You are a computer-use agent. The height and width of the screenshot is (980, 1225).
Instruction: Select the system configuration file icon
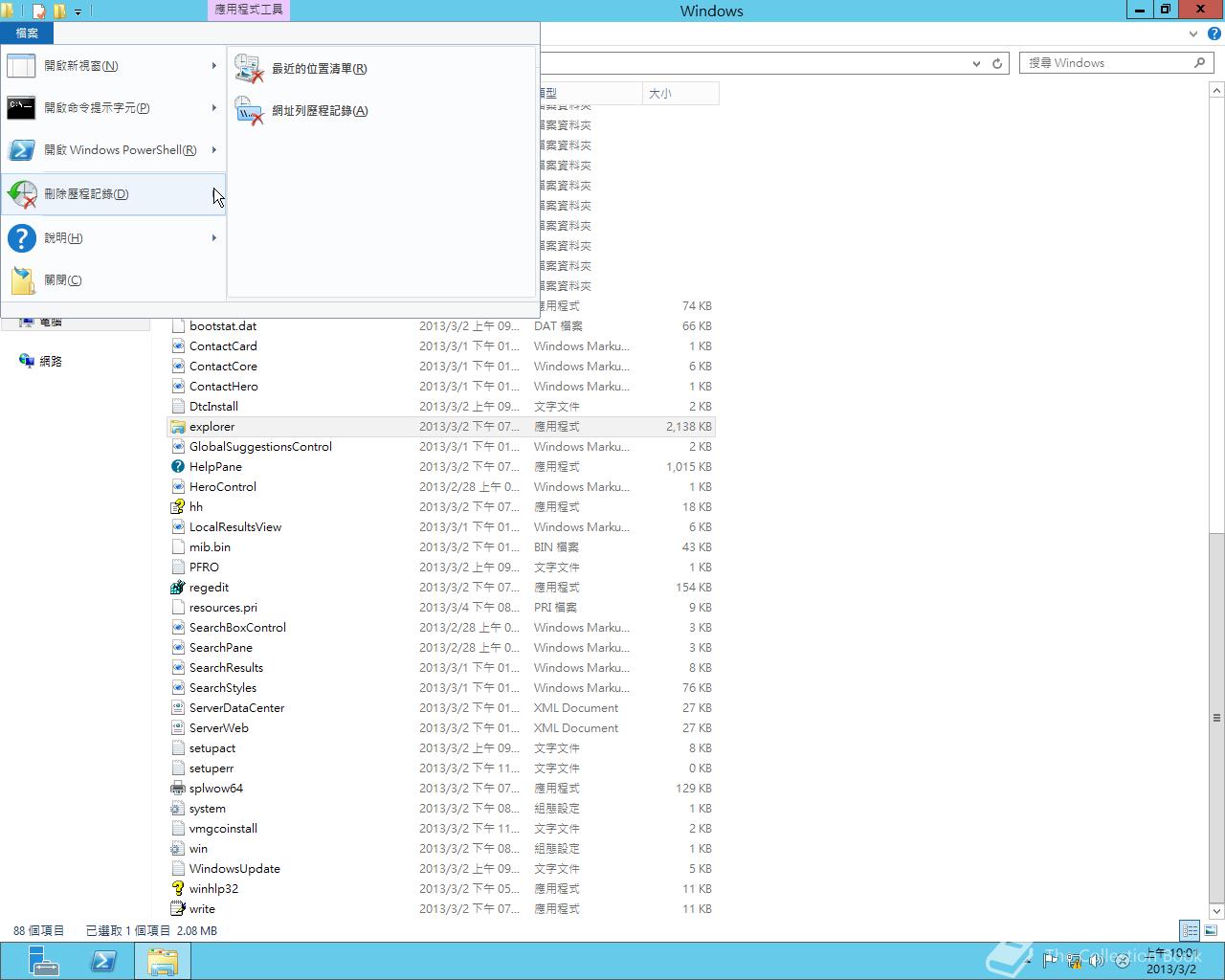tap(177, 809)
